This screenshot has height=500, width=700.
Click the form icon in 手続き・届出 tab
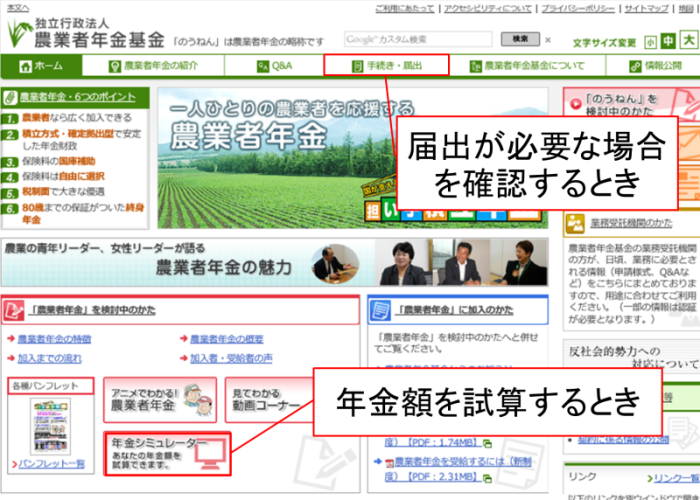(x=357, y=67)
